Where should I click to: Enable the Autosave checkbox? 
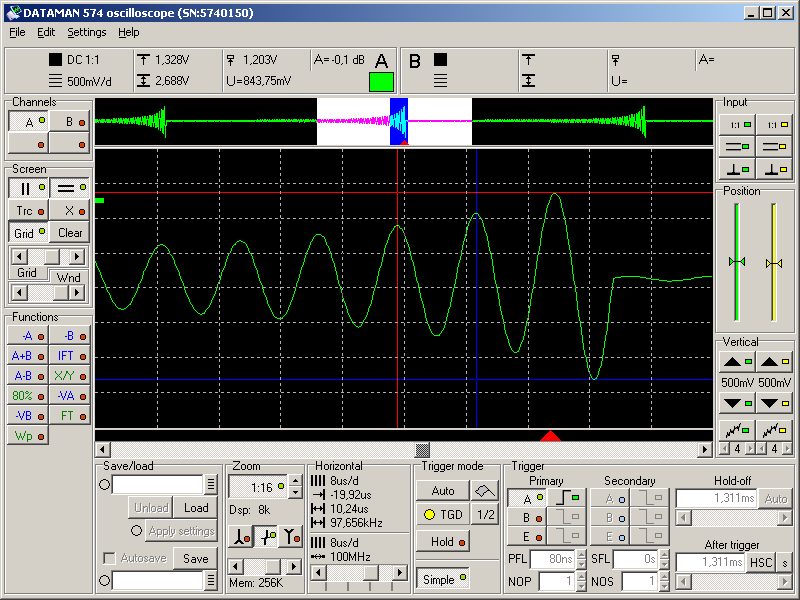[x=109, y=558]
